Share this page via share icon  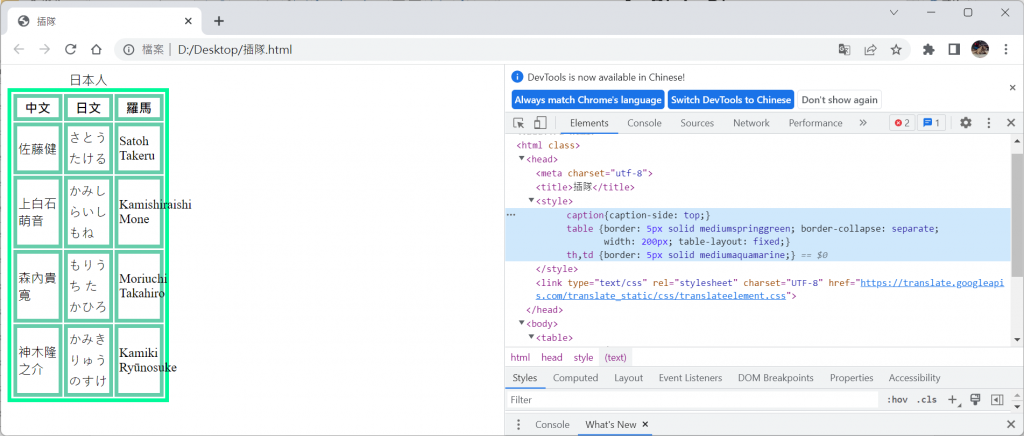870,50
